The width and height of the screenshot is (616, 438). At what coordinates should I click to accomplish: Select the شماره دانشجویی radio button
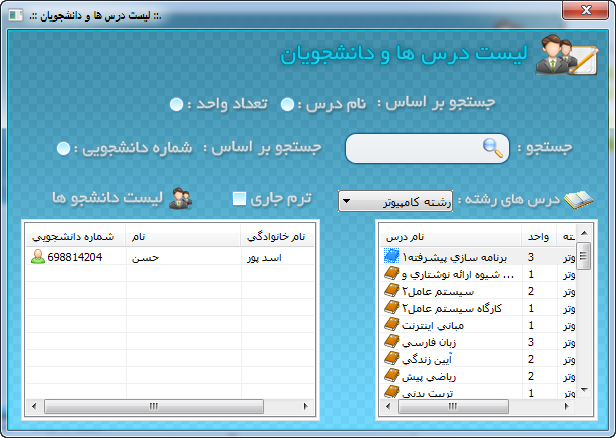click(63, 148)
